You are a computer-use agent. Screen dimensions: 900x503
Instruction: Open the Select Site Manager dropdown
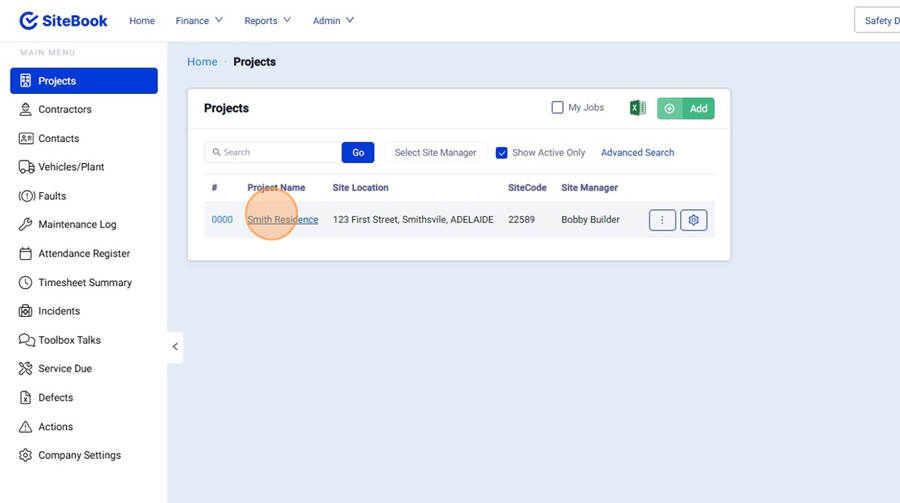click(x=435, y=153)
